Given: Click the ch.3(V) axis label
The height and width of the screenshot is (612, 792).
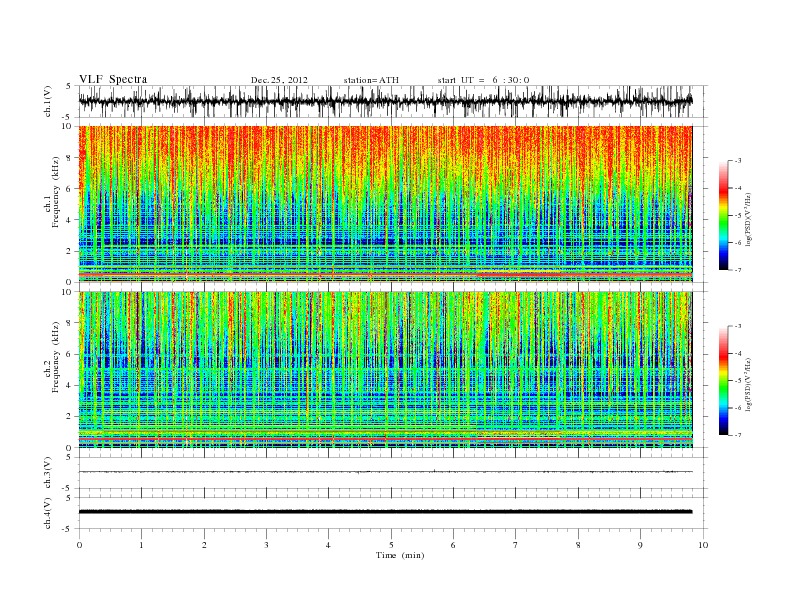Looking at the screenshot, I should 48,473.
